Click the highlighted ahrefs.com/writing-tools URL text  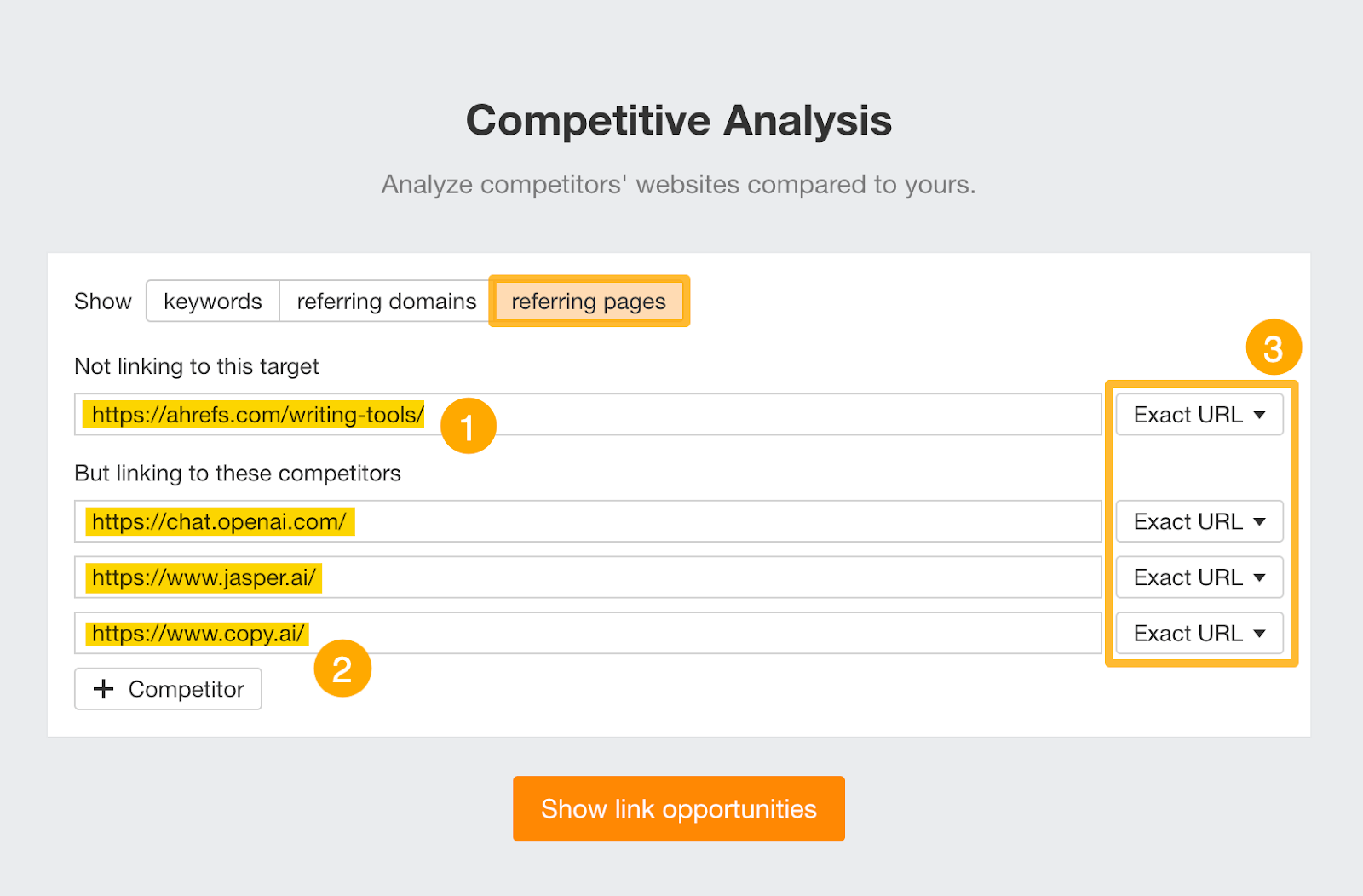click(x=253, y=415)
